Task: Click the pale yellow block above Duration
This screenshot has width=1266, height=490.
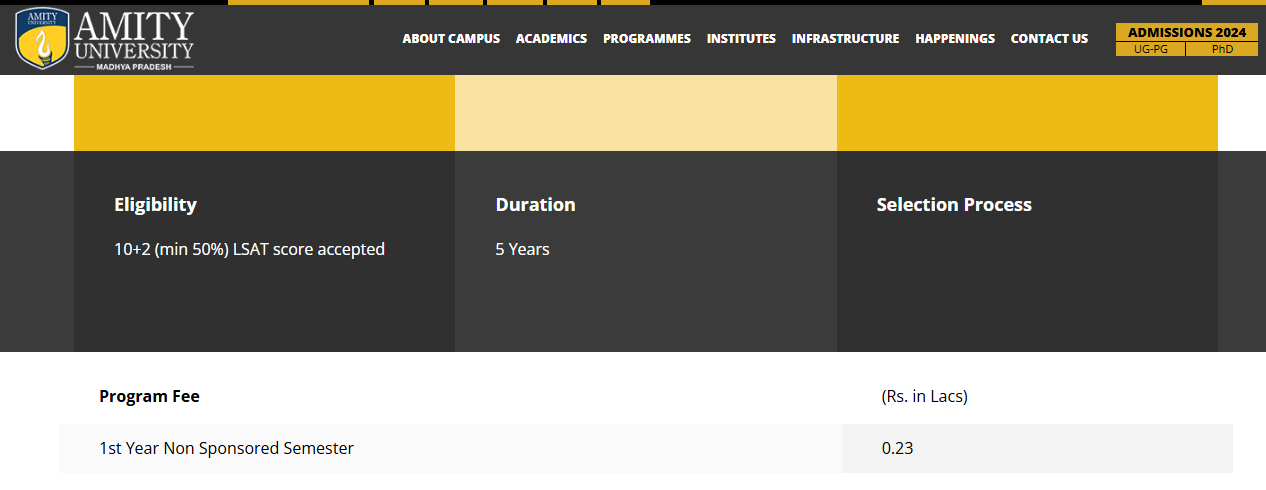Action: (x=645, y=113)
